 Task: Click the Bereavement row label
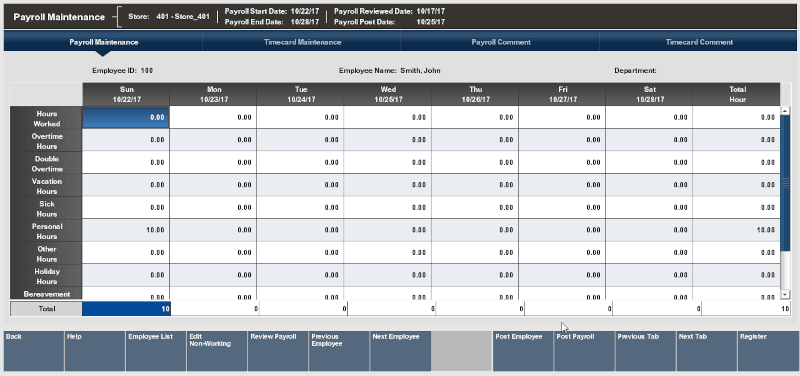tap(46, 293)
